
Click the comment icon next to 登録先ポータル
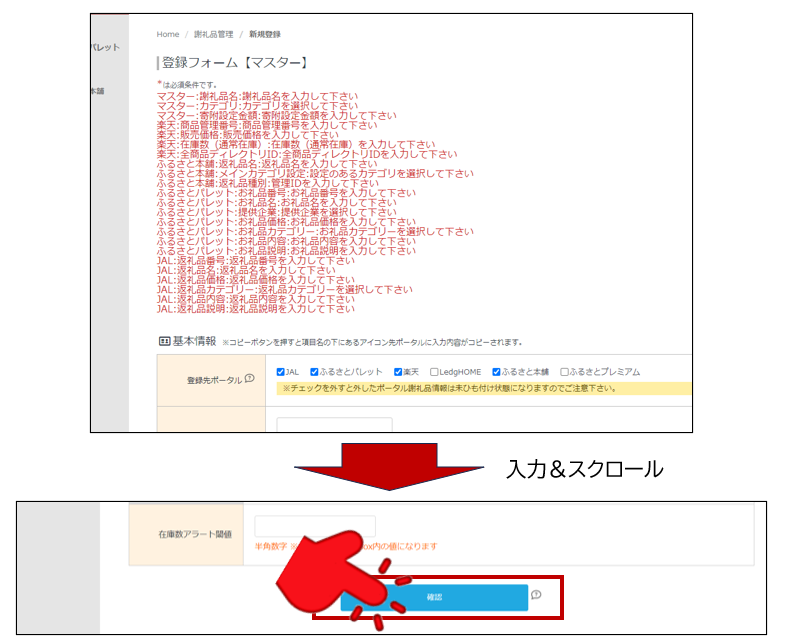click(x=249, y=379)
